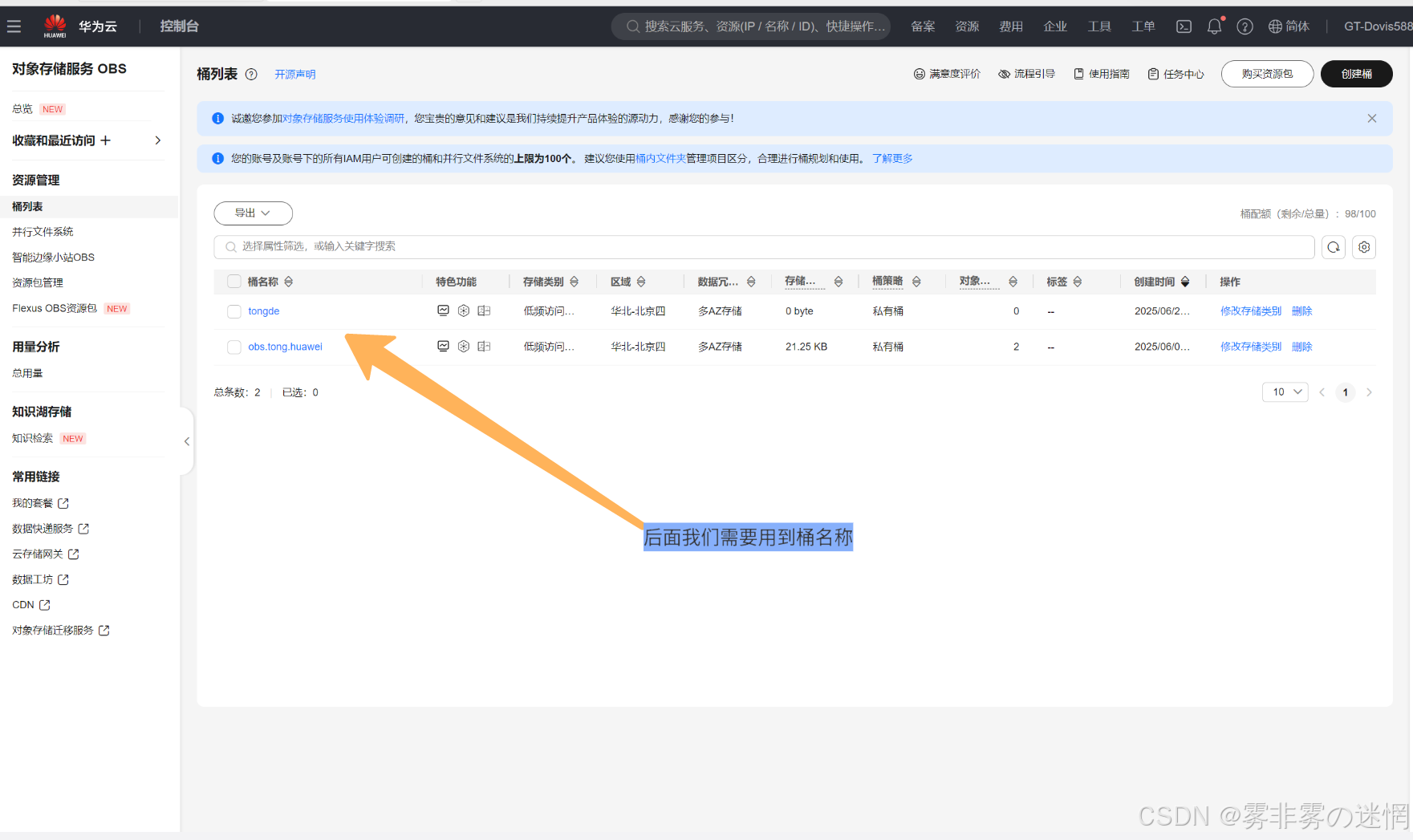Open 并行文件系统 in the sidebar

pos(43,232)
